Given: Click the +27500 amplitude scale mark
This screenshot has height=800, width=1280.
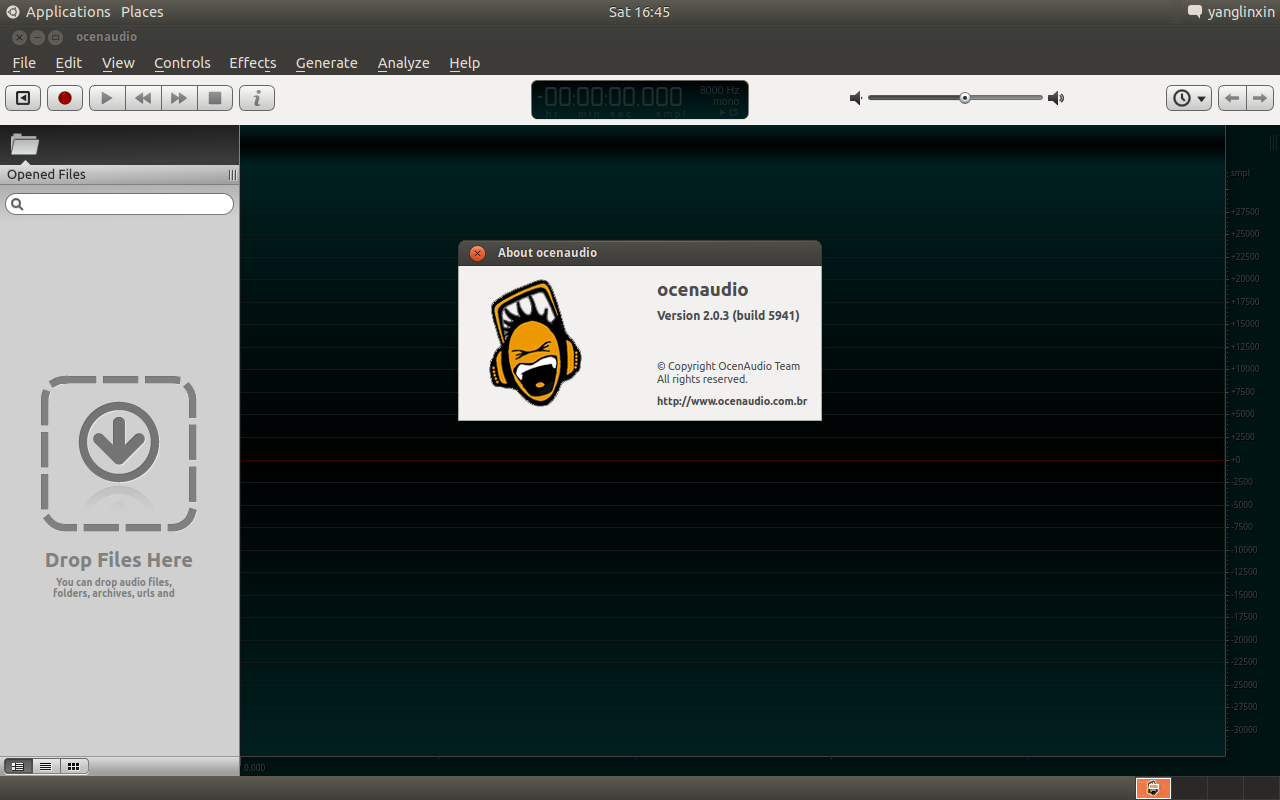Looking at the screenshot, I should point(1245,212).
